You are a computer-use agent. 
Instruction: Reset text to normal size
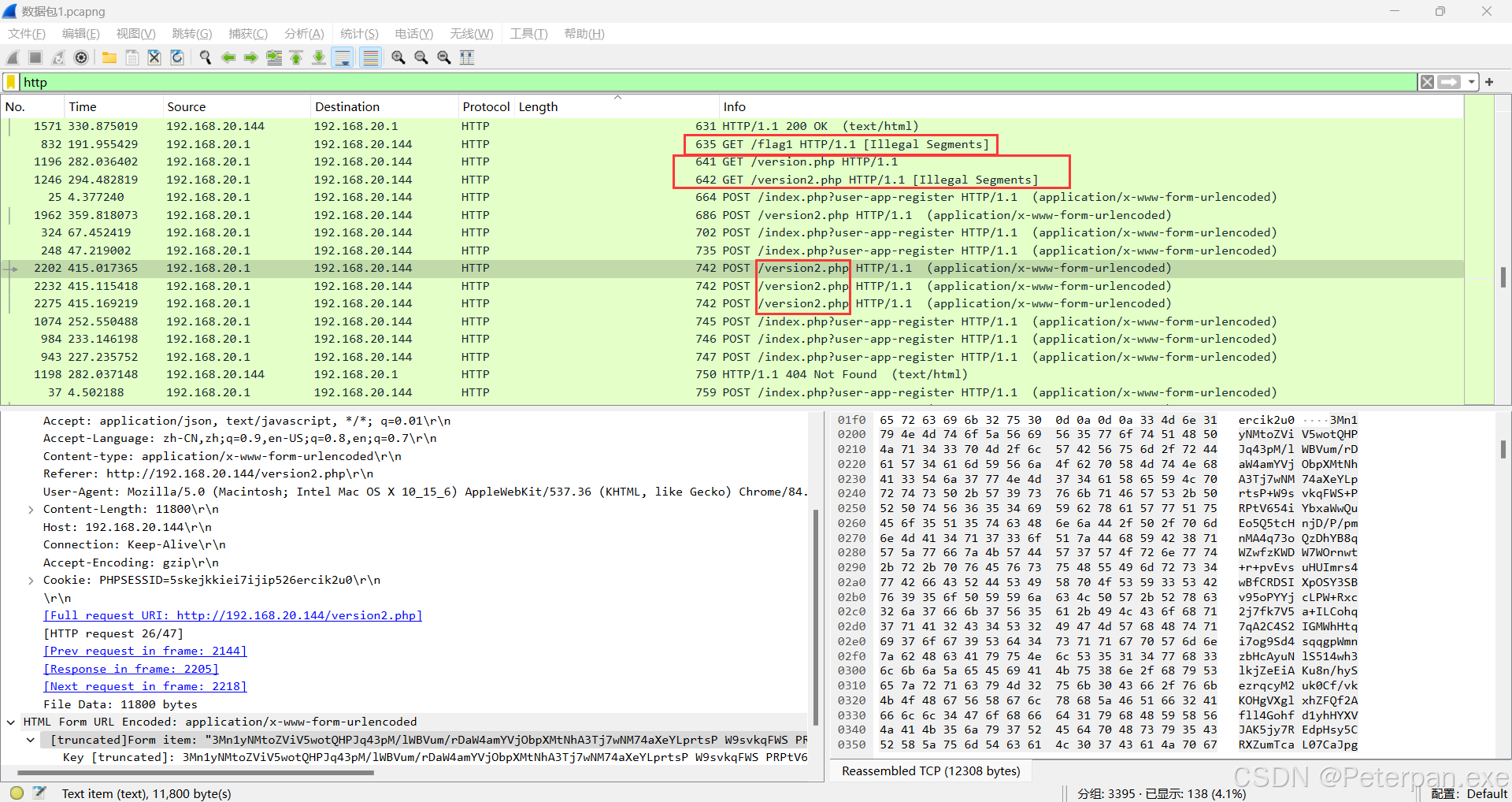point(444,58)
